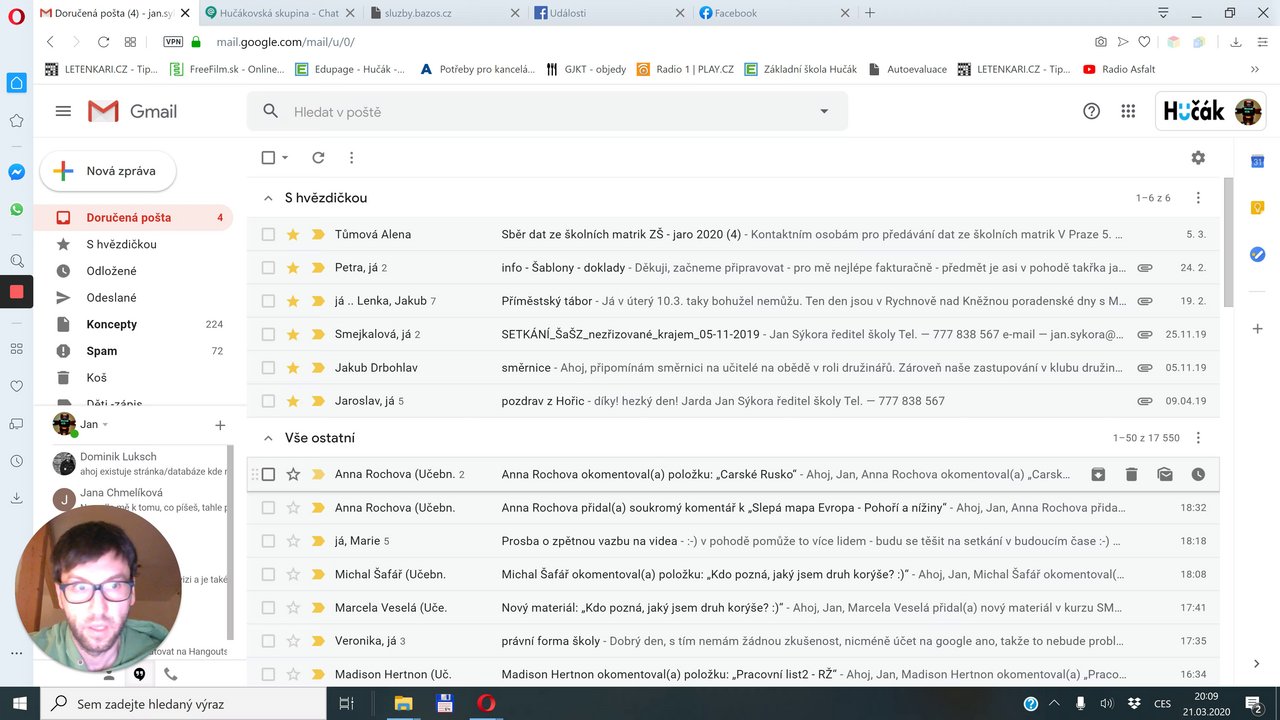The width and height of the screenshot is (1280, 720).
Task: Open Hangouts phone calls tab
Action: point(170,674)
